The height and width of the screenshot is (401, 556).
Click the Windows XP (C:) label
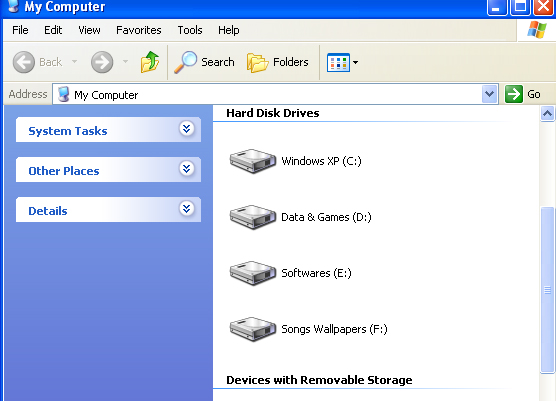click(x=321, y=161)
